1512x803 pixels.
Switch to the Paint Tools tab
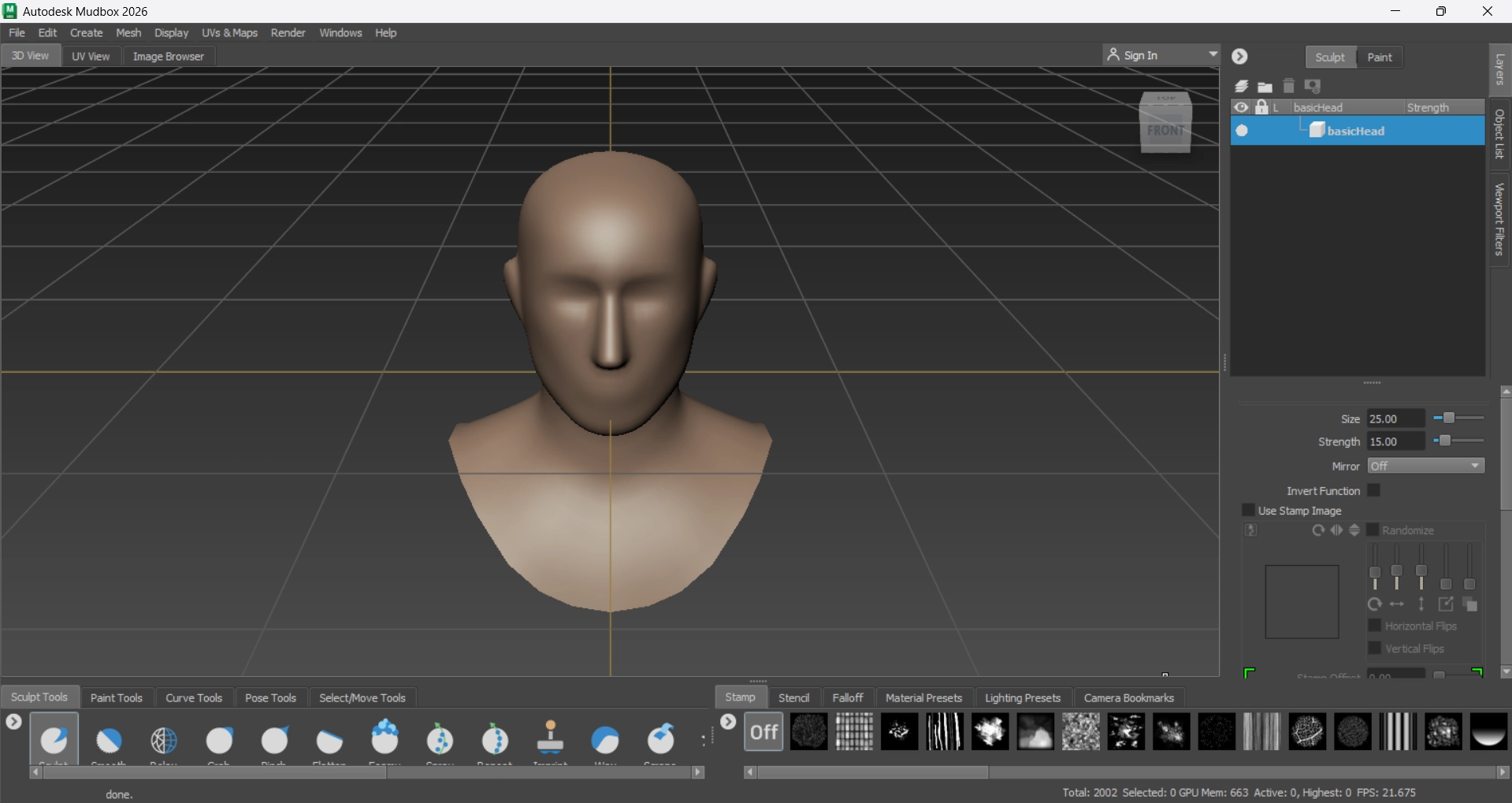[x=116, y=697]
